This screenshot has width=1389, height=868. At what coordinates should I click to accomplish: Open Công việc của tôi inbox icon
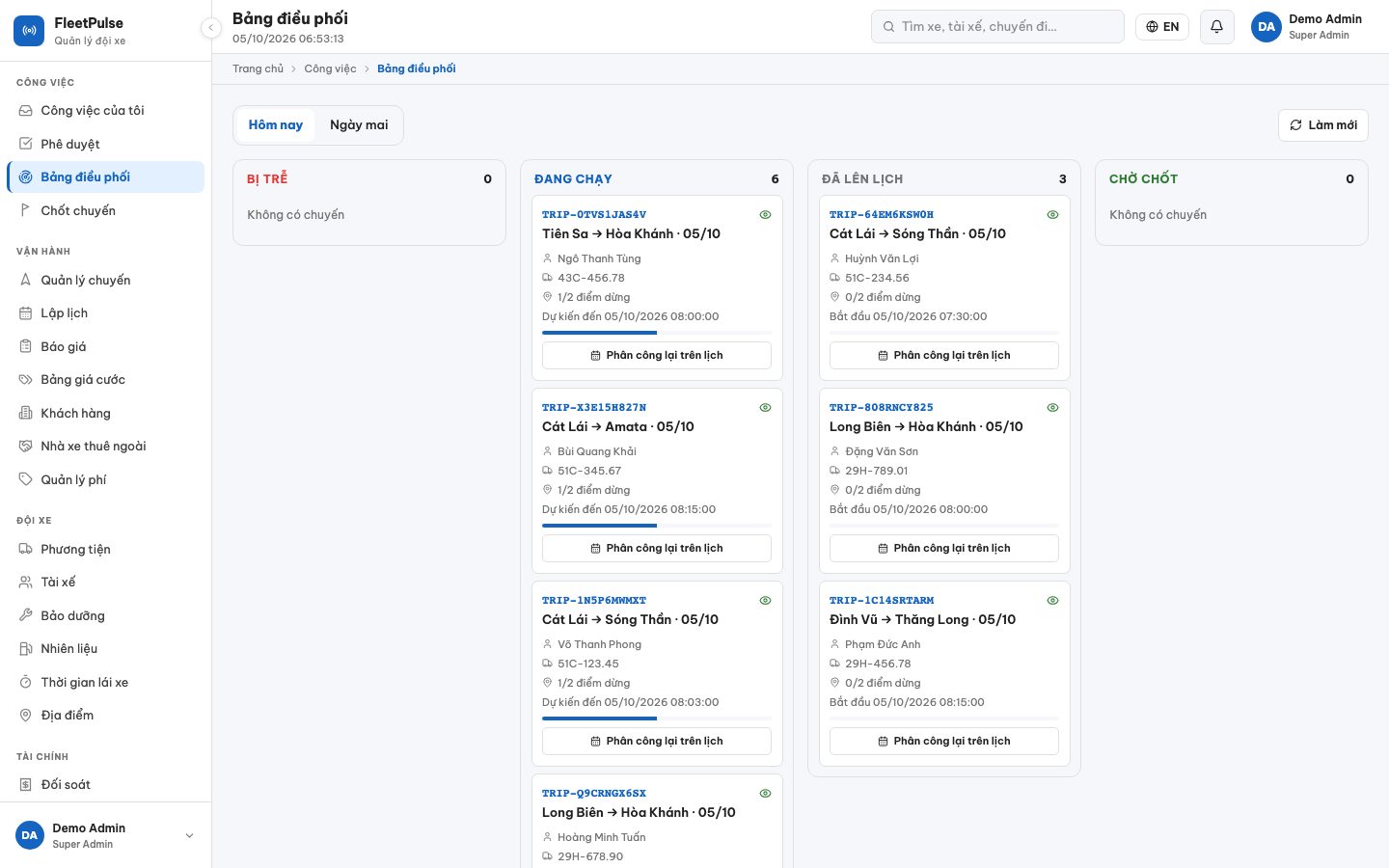point(26,111)
